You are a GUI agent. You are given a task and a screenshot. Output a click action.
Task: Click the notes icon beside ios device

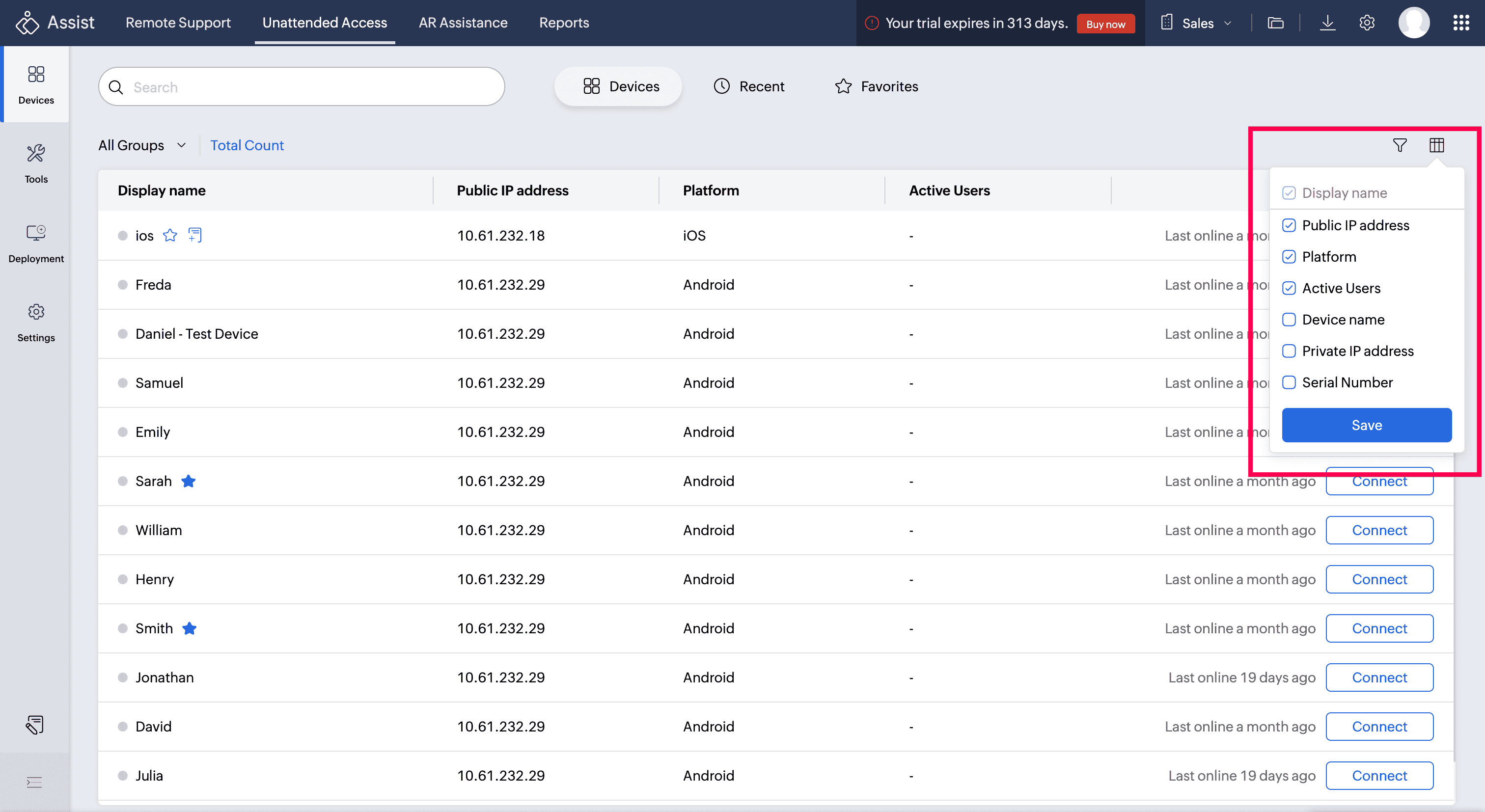(195, 235)
